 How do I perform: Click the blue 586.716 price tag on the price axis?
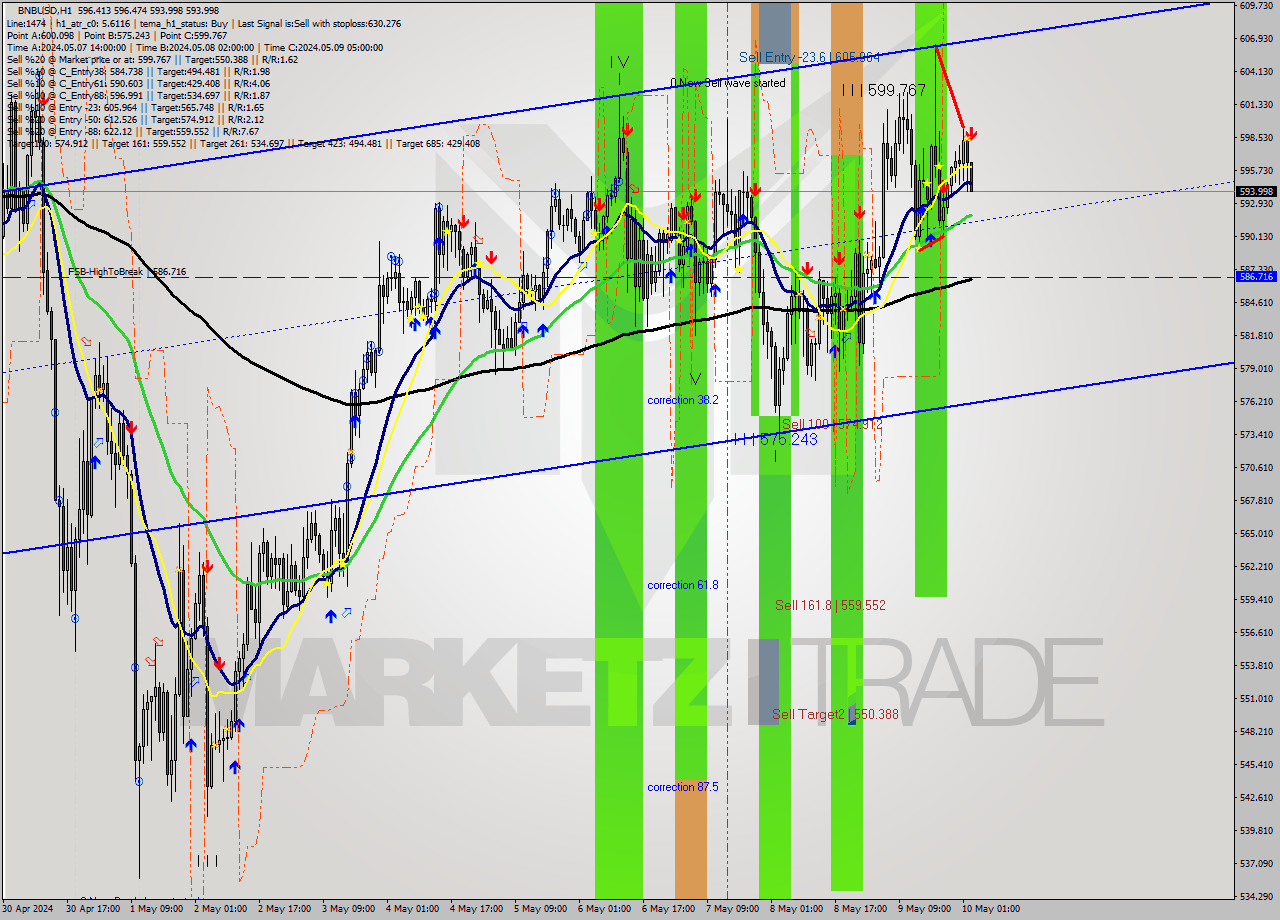(x=1256, y=276)
